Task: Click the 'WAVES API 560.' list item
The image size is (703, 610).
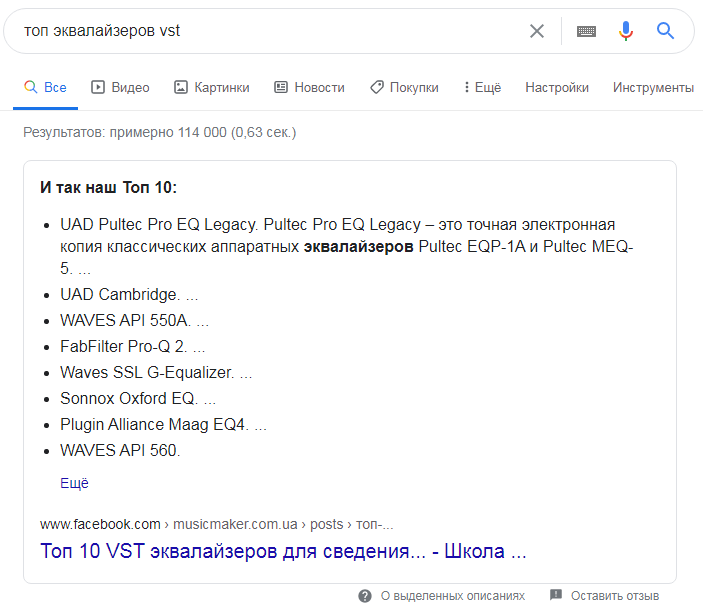Action: click(x=120, y=450)
